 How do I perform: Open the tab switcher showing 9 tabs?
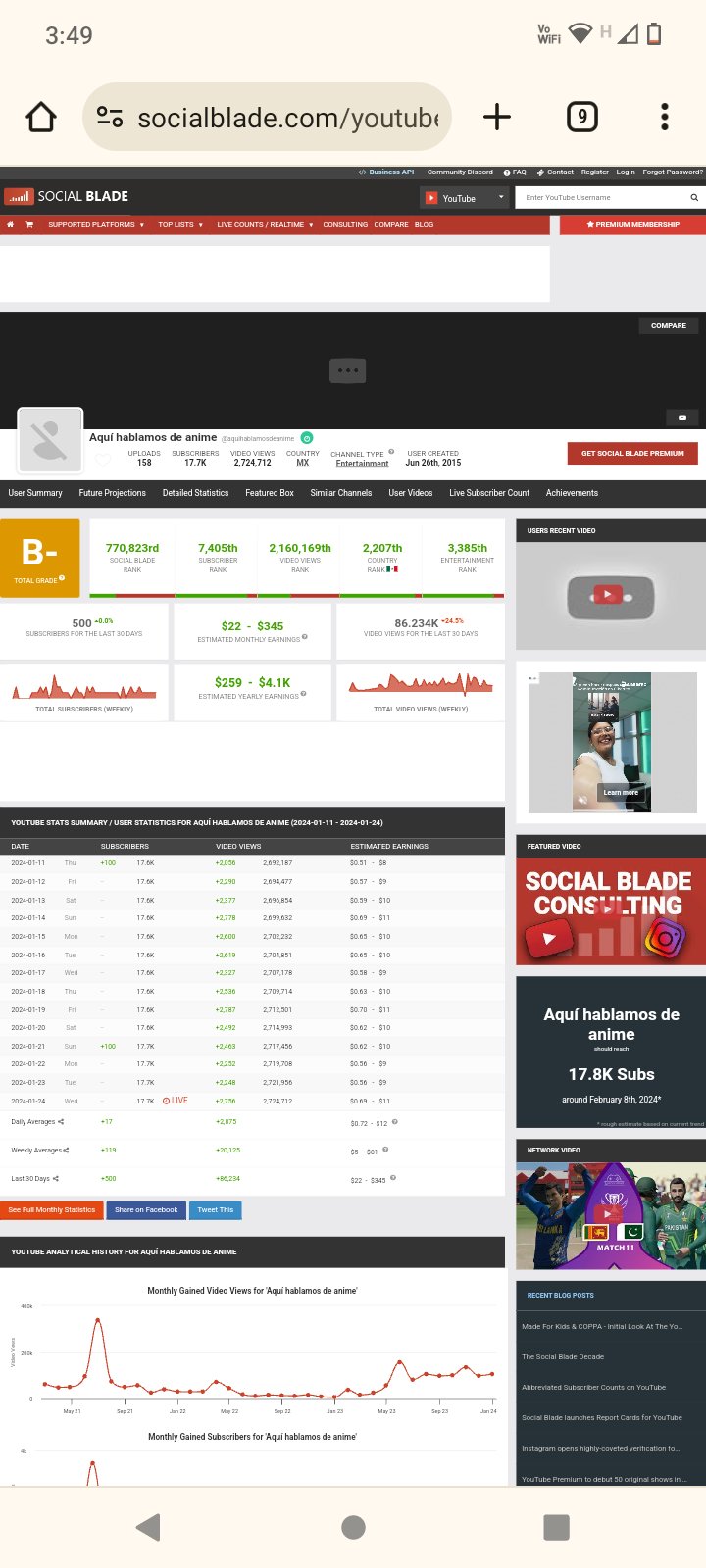click(582, 118)
